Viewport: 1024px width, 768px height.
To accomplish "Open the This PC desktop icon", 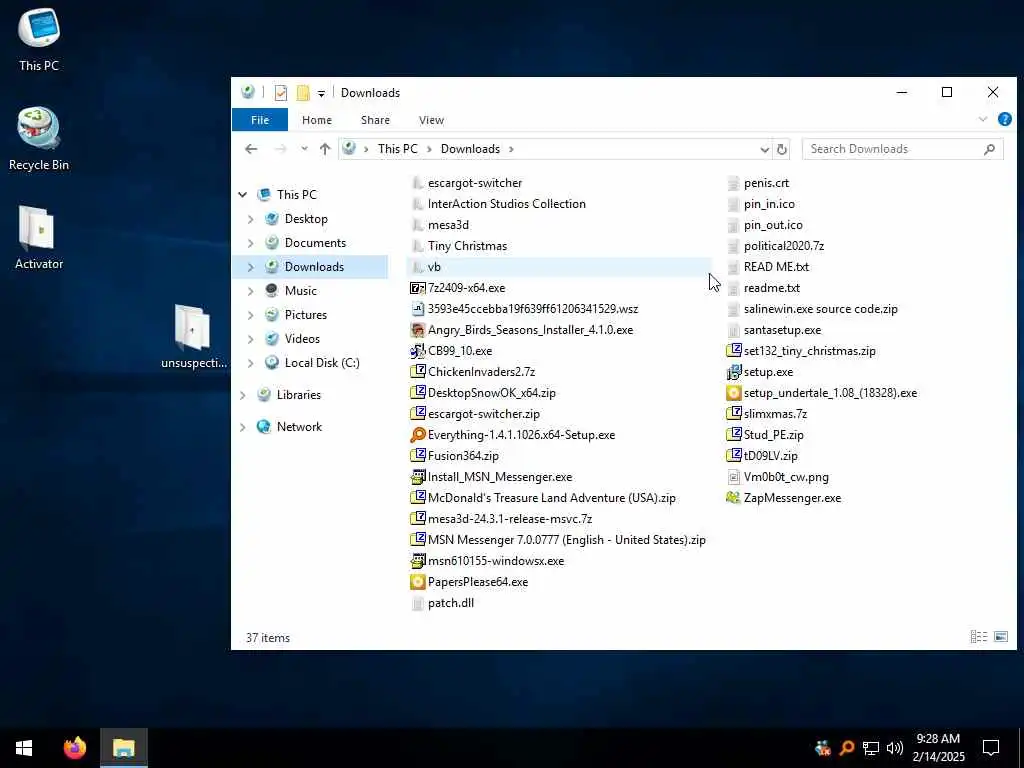I will coord(39,40).
